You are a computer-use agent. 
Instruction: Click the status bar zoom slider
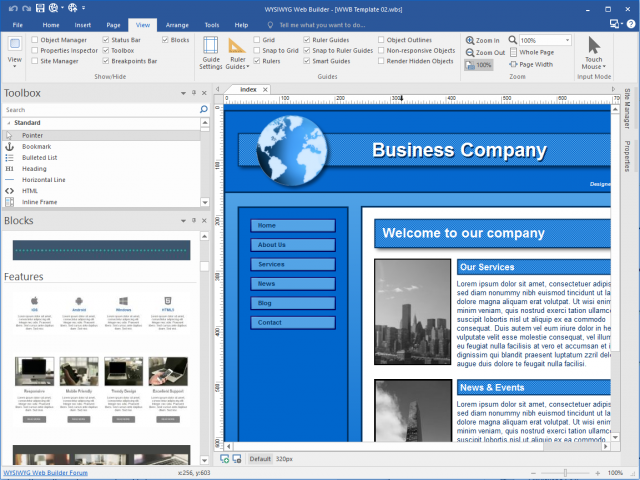(566, 472)
